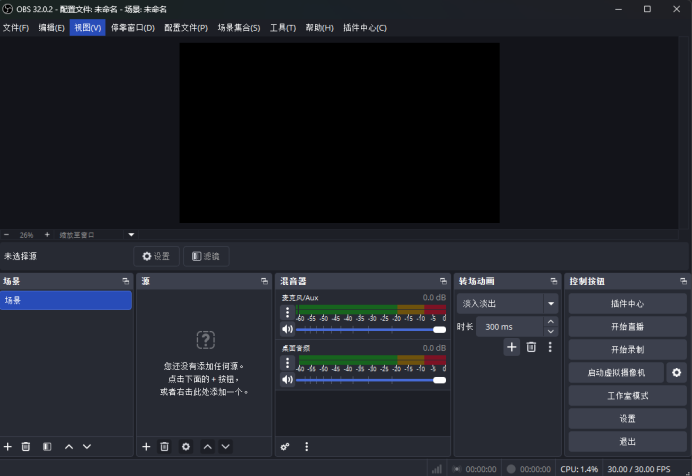Add a source with the Sources plus icon
Viewport: 692px width, 476px height.
(x=146, y=446)
